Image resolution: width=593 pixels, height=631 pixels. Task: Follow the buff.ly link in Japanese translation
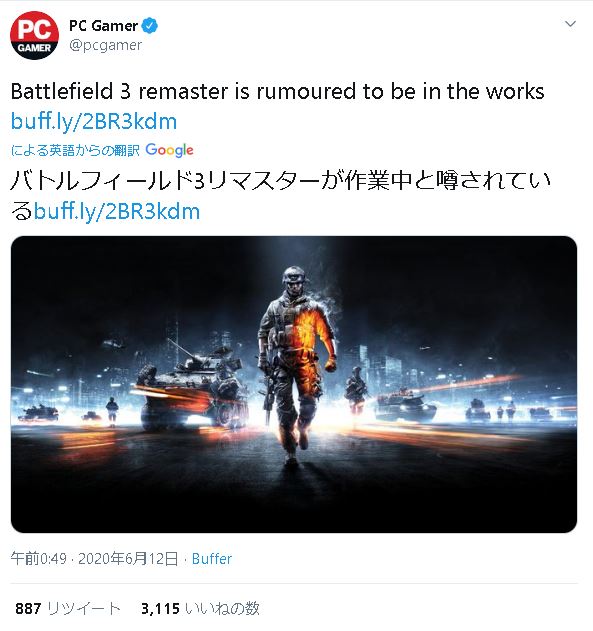pyautogui.click(x=117, y=211)
